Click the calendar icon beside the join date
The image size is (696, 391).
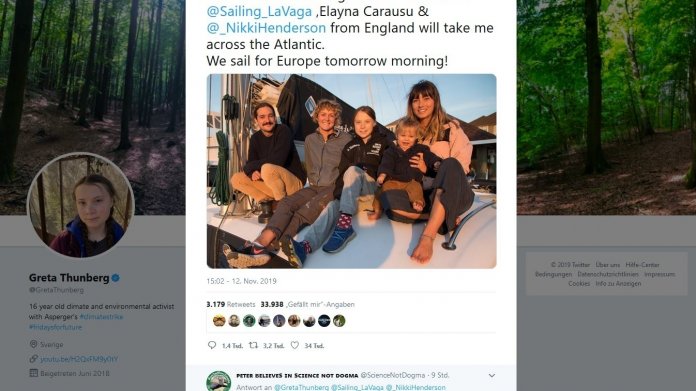(x=33, y=373)
